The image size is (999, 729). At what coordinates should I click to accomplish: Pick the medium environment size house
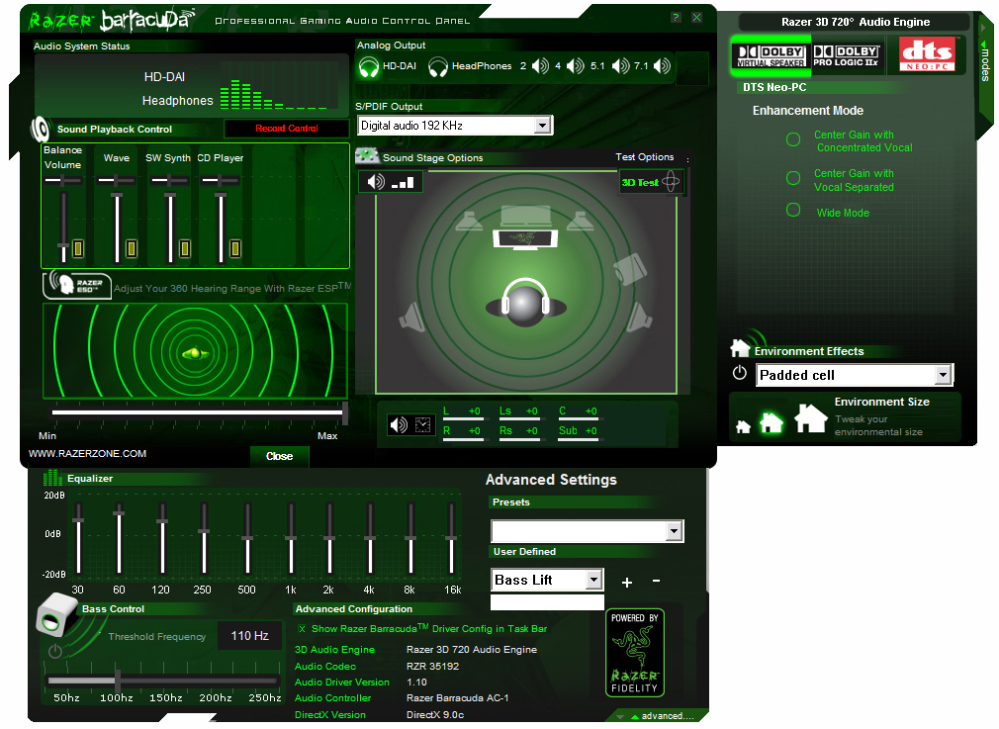point(771,422)
